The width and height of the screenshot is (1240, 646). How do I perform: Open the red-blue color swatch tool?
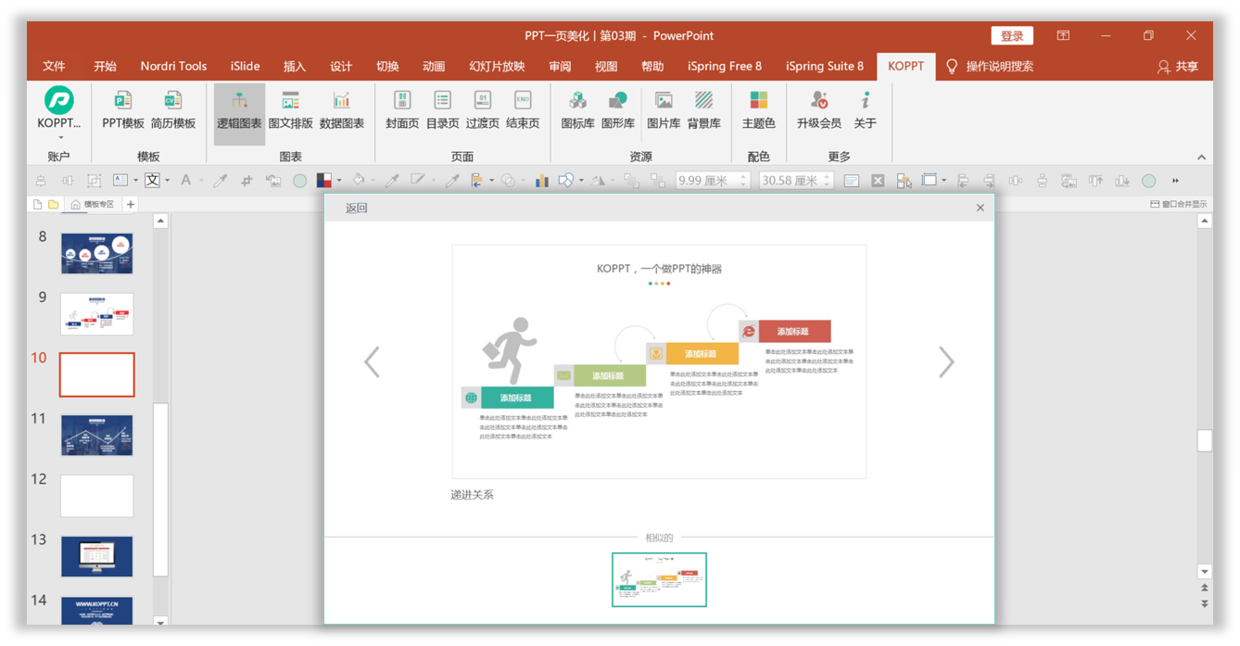pos(324,180)
